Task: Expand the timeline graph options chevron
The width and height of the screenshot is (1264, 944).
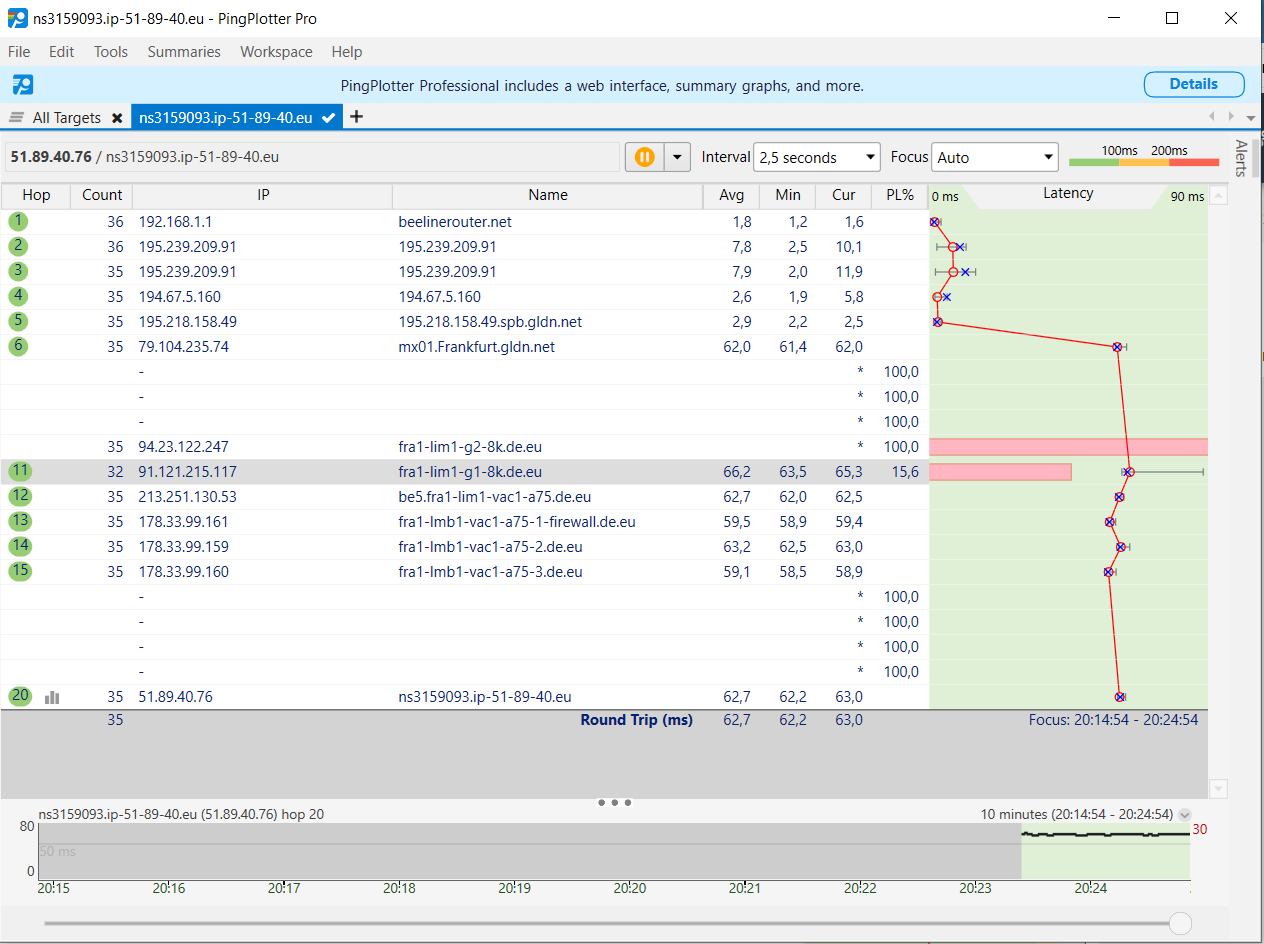Action: pyautogui.click(x=1185, y=815)
